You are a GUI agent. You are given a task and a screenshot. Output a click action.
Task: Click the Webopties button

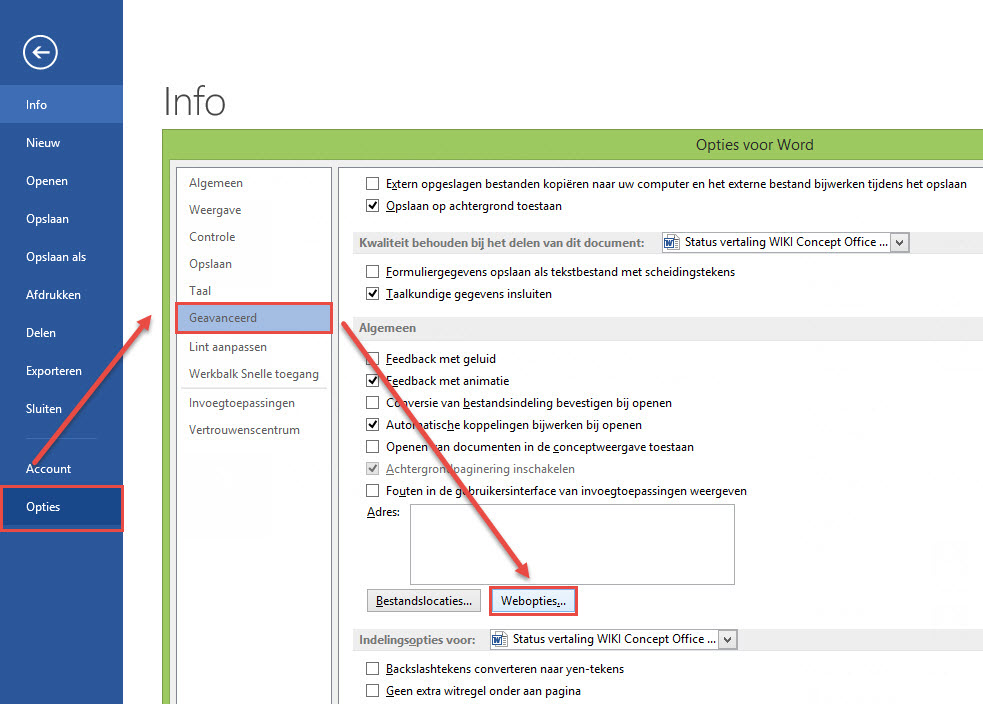(533, 601)
